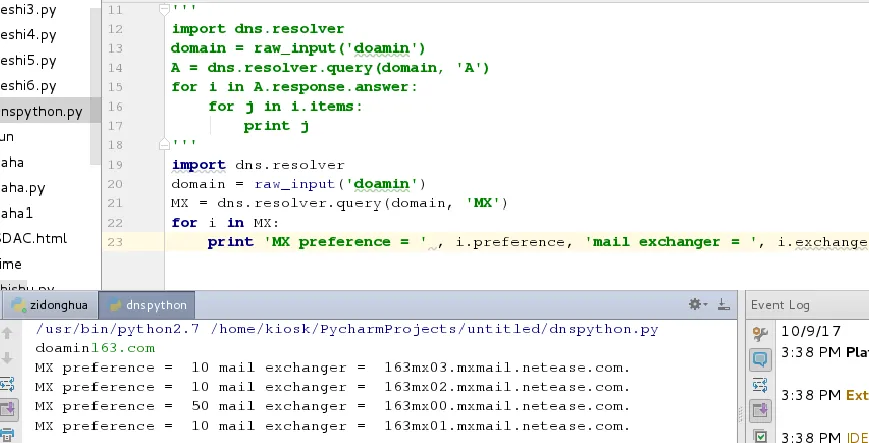Open the DAC.html file in project tree
Image resolution: width=869 pixels, height=443 pixels.
(34, 238)
